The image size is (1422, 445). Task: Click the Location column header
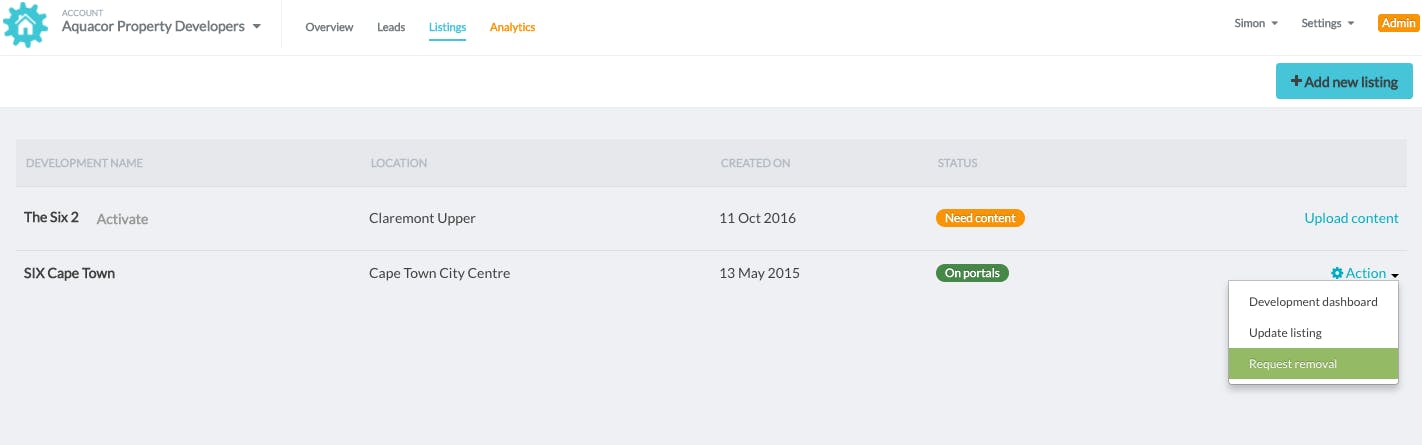399,163
